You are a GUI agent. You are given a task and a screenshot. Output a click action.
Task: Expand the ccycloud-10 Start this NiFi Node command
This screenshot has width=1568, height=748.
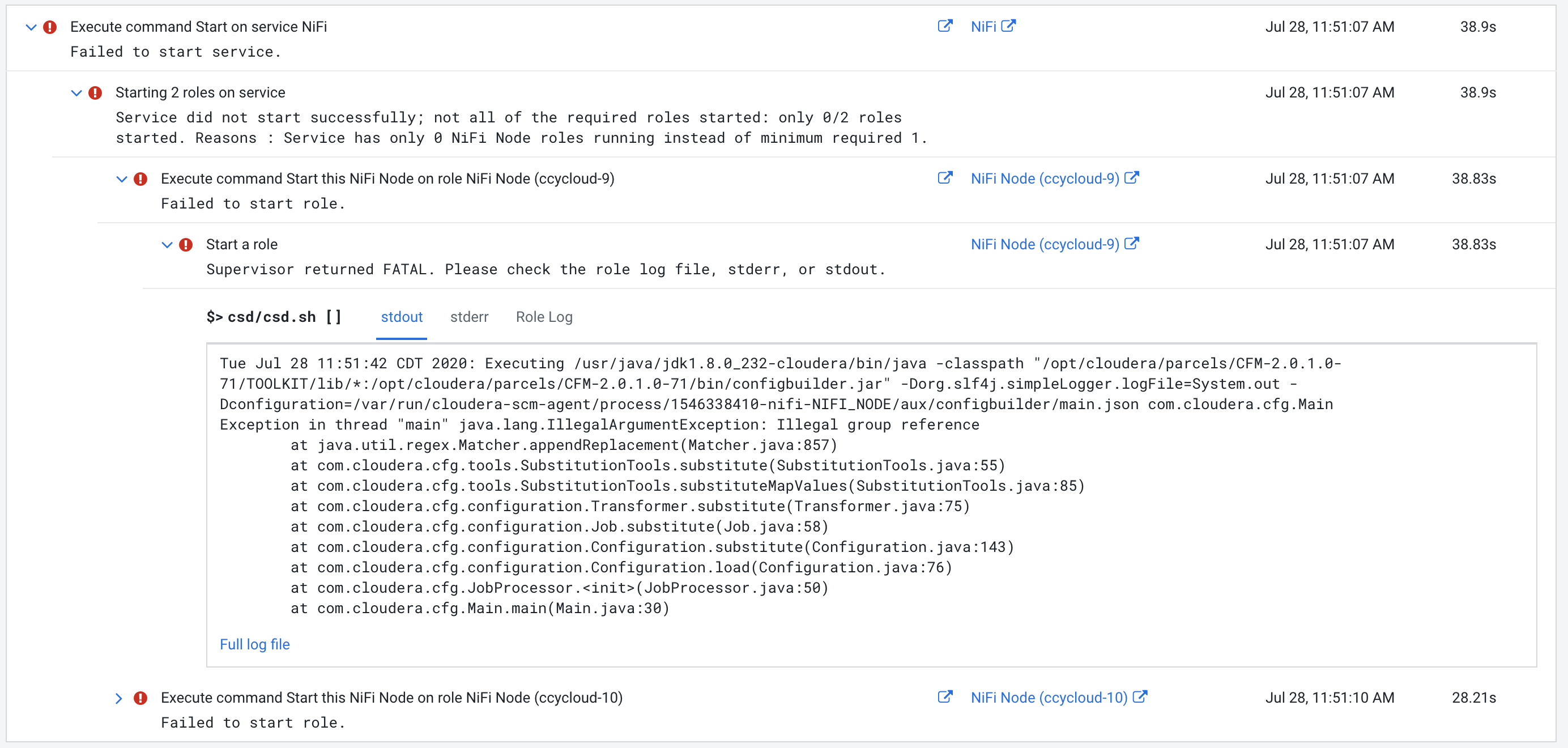pyautogui.click(x=119, y=699)
